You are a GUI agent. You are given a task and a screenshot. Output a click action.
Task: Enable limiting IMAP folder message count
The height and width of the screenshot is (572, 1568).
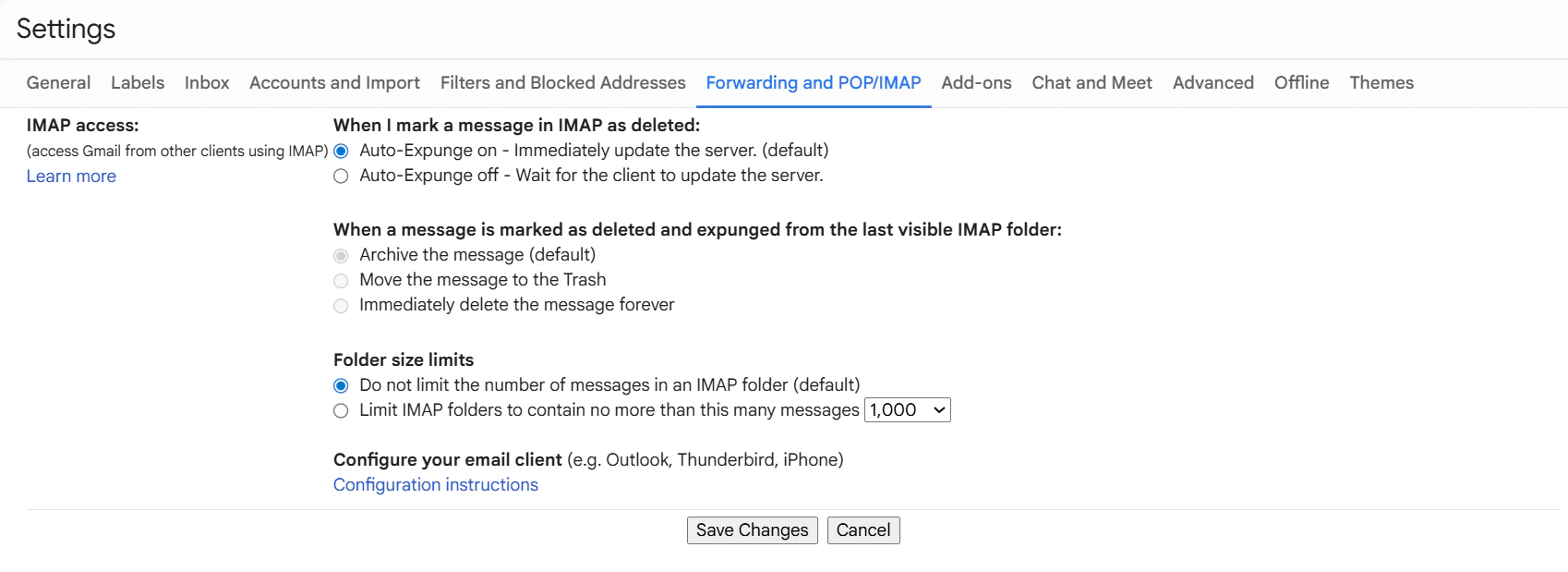340,410
